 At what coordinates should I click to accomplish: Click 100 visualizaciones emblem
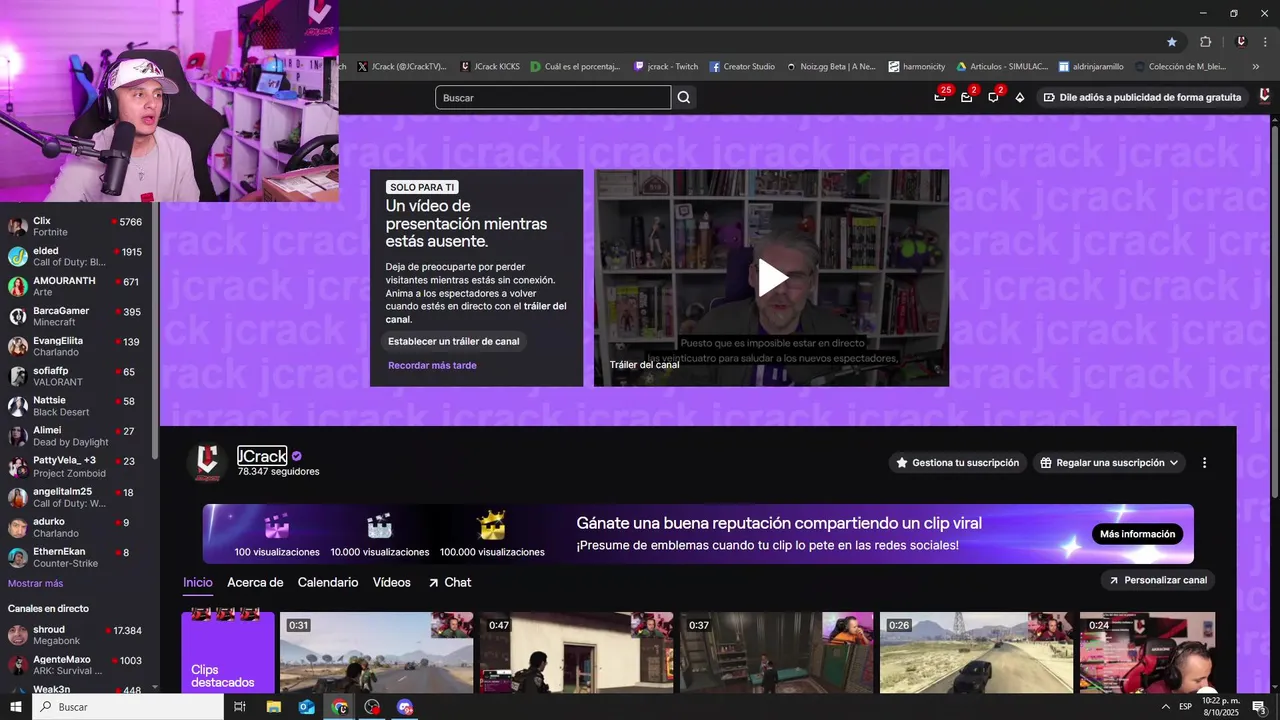pyautogui.click(x=277, y=535)
